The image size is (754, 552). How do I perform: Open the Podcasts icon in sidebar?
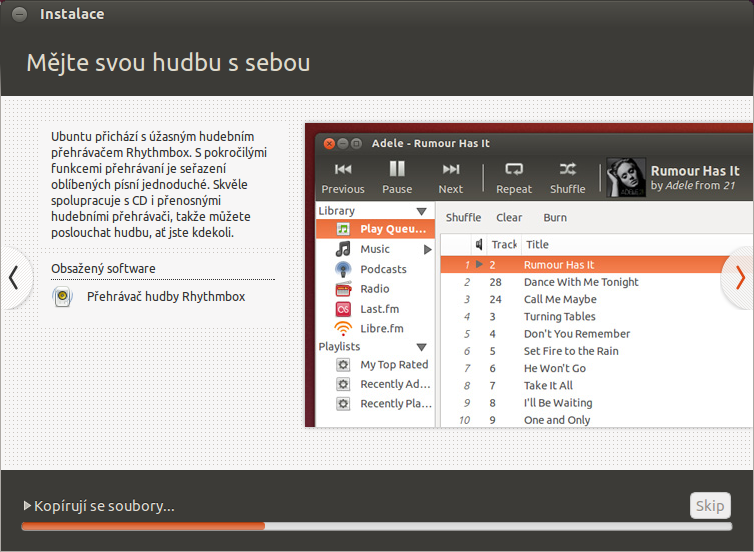click(x=343, y=269)
